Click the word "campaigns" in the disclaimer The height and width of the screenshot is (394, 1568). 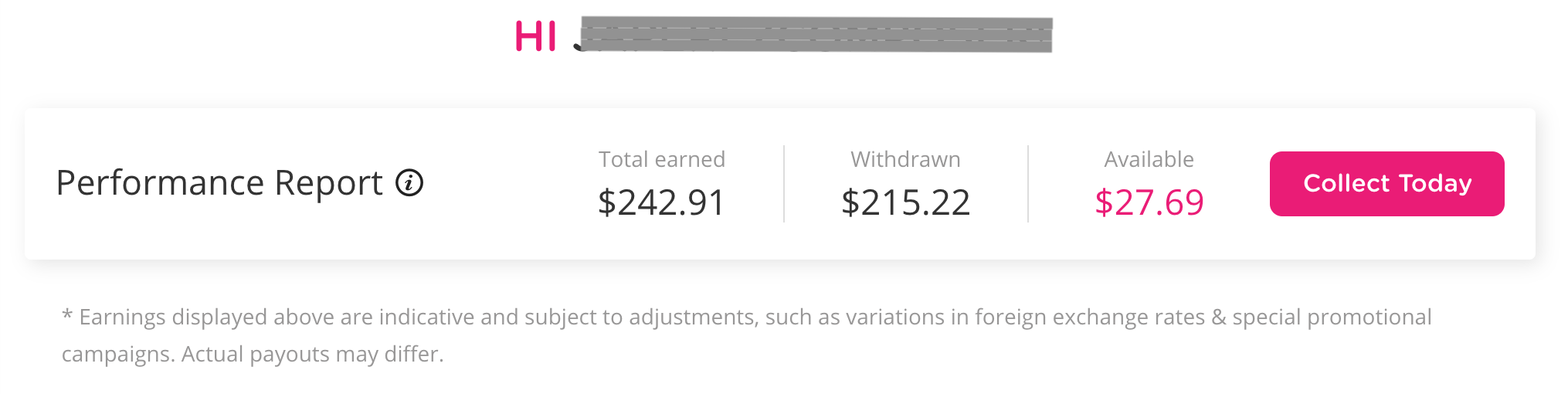coord(117,354)
